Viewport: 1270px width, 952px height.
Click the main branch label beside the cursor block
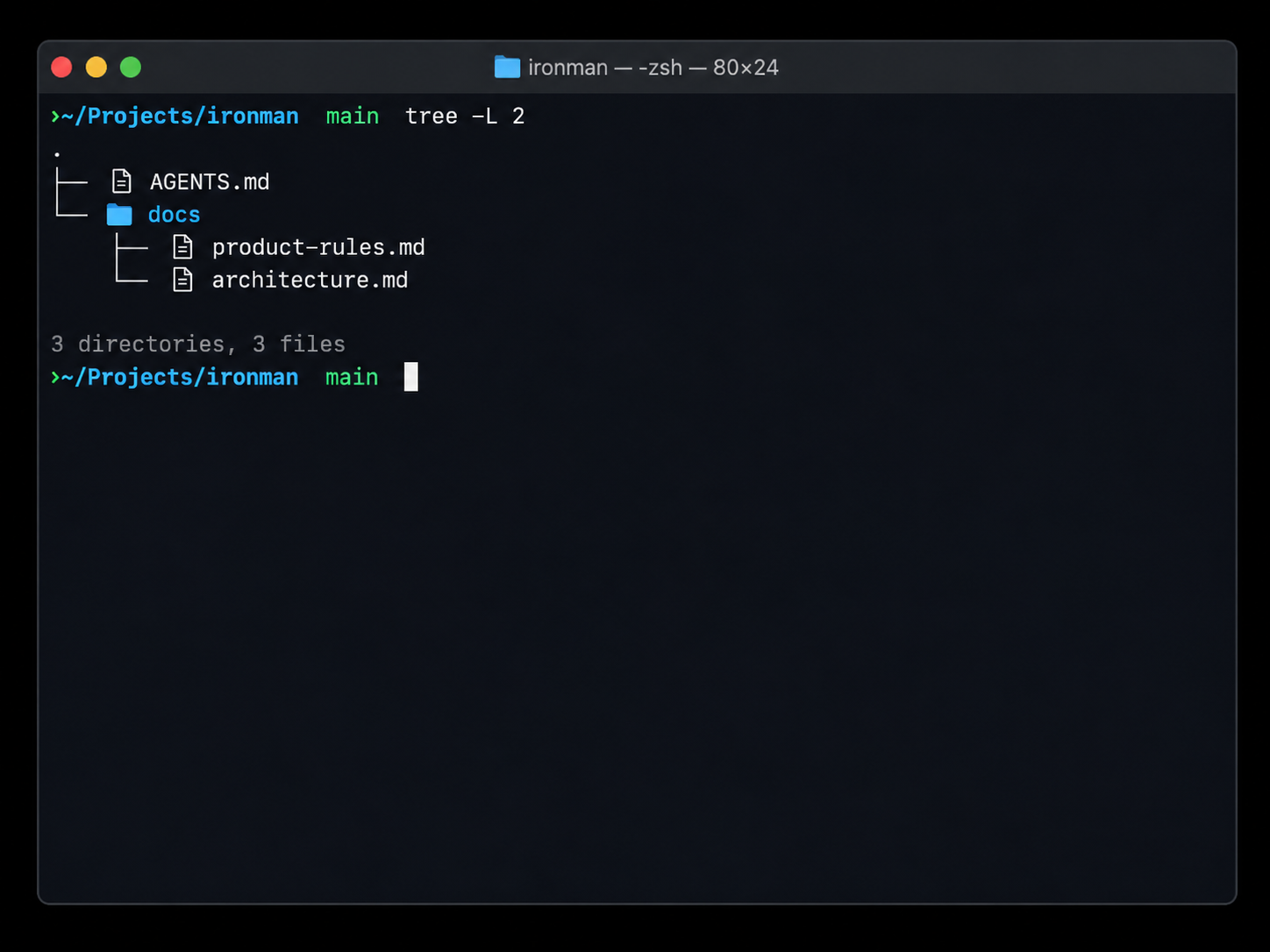click(x=352, y=377)
